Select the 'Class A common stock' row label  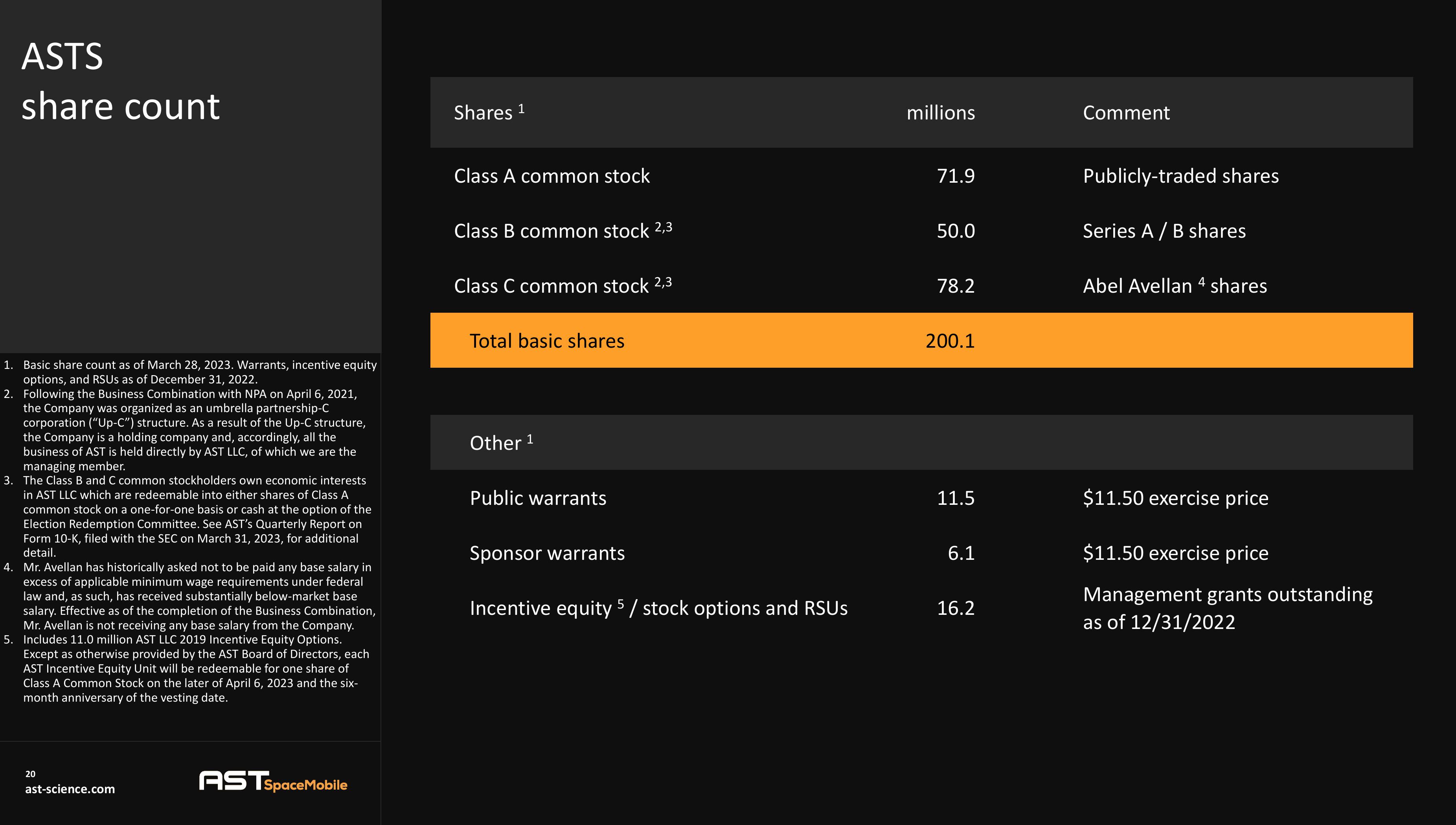tap(552, 176)
